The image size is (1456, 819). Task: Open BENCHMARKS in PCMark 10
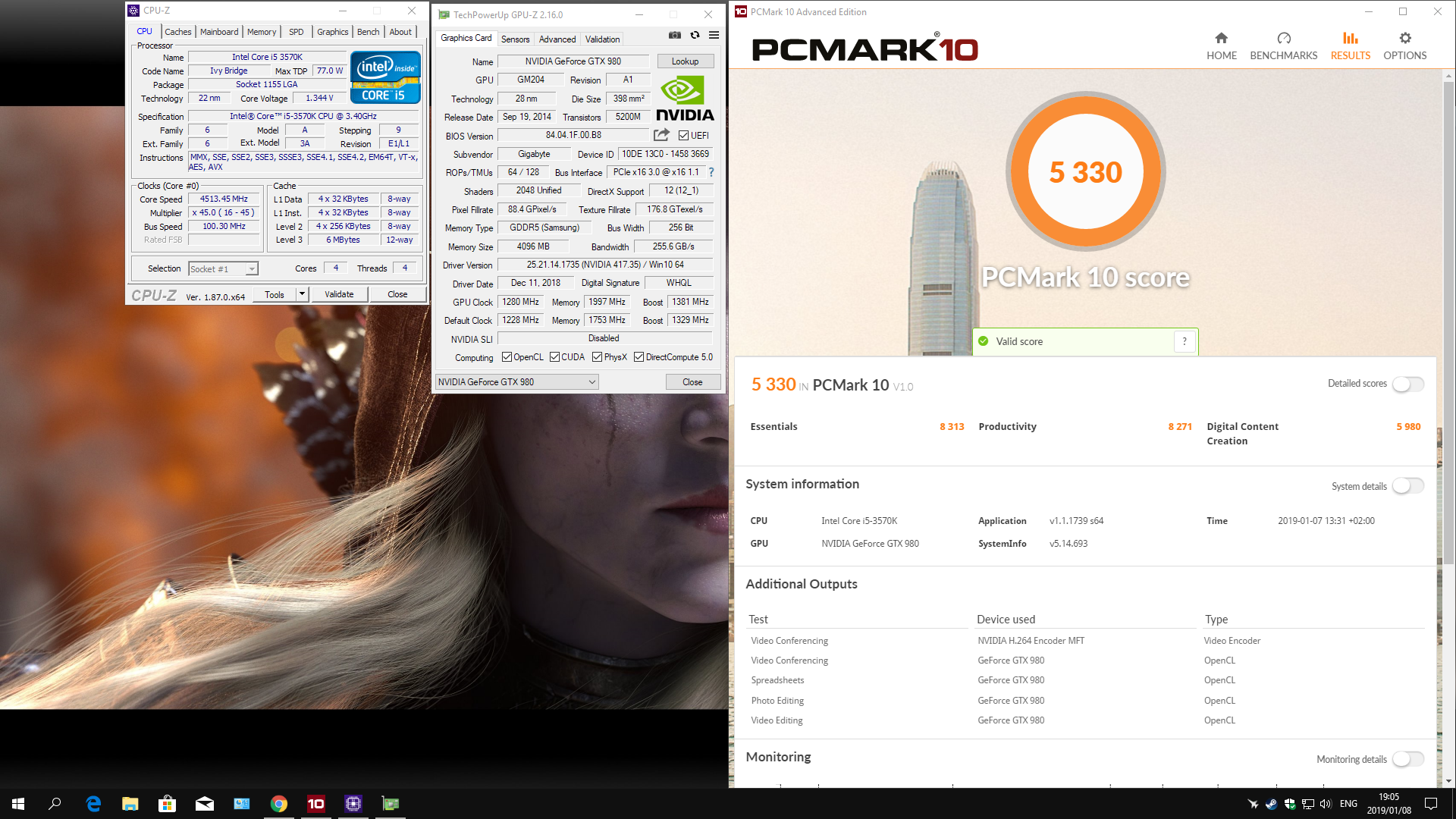(x=1283, y=46)
